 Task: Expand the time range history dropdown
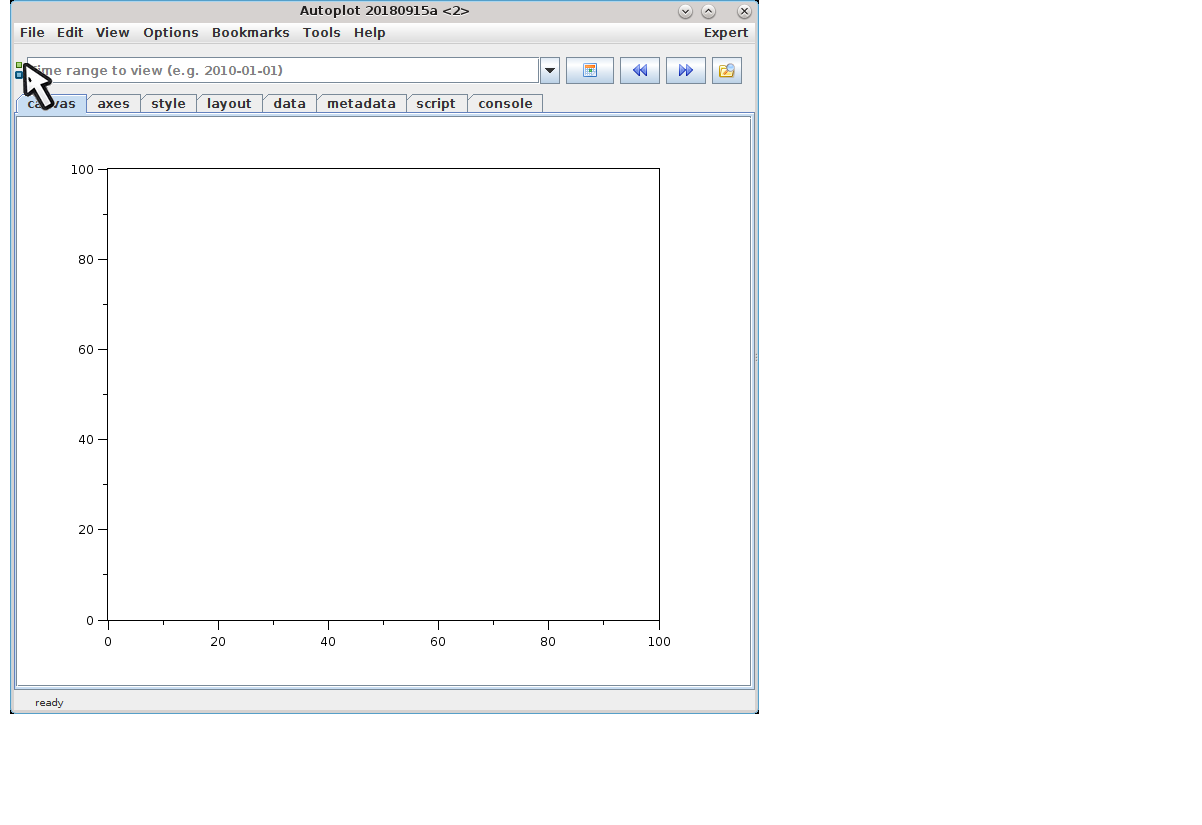pos(550,71)
